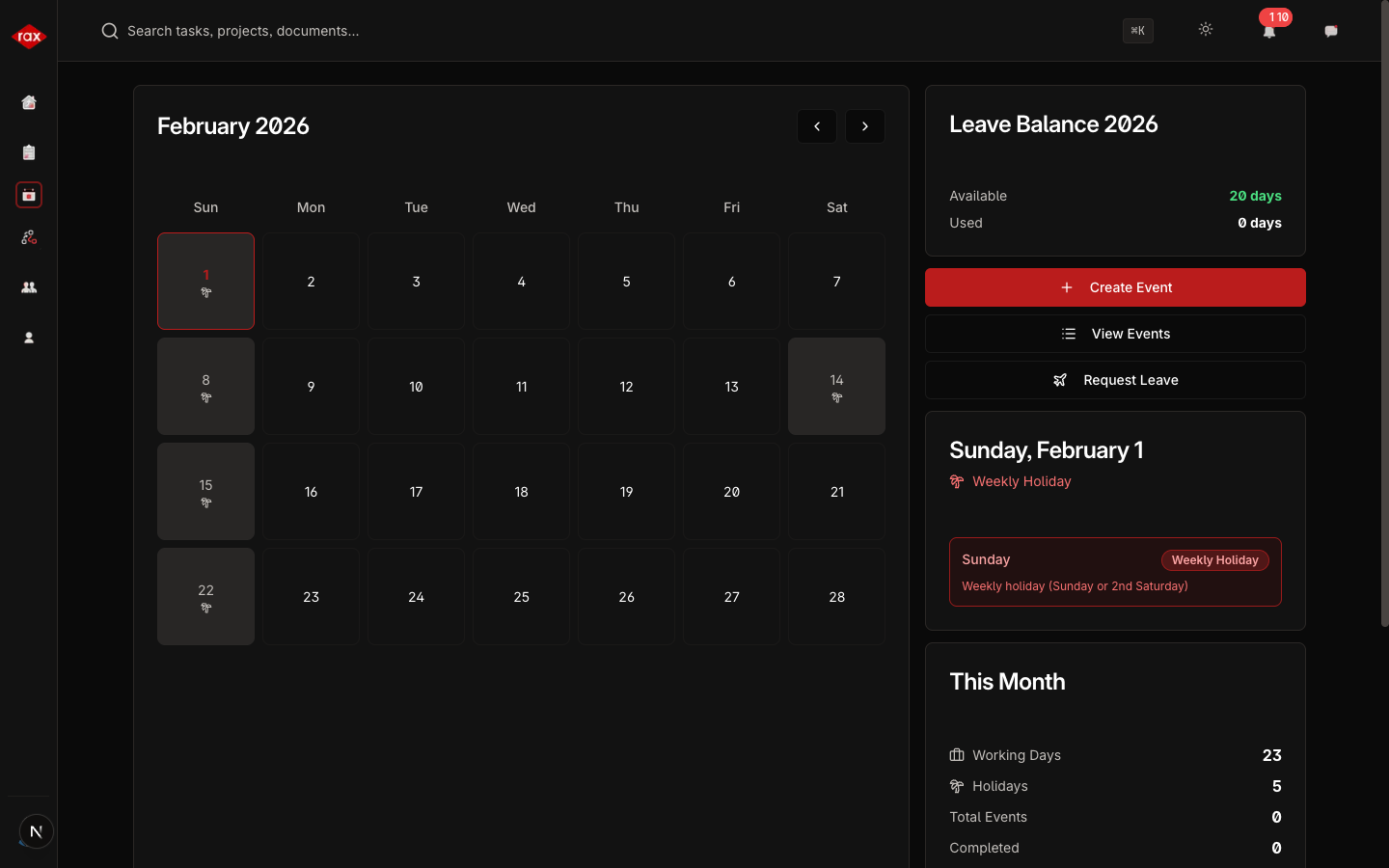
Task: Select the Calendar icon in sidebar
Action: click(x=29, y=195)
